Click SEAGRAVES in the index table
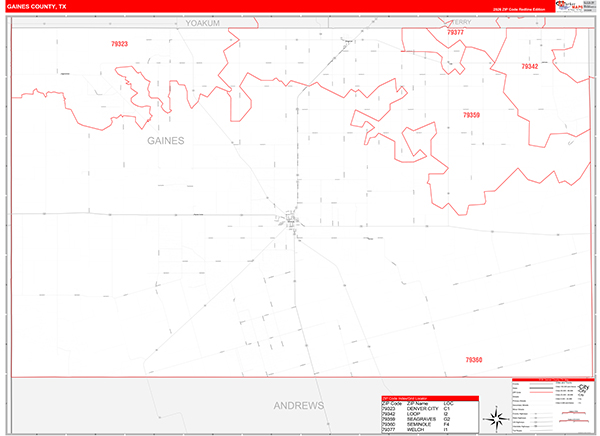This screenshot has width=600, height=436. pos(421,419)
